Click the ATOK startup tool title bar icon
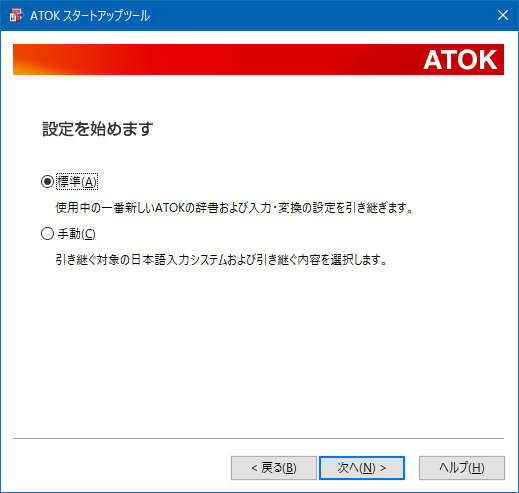Screen dimensions: 519x493 tap(17, 15)
